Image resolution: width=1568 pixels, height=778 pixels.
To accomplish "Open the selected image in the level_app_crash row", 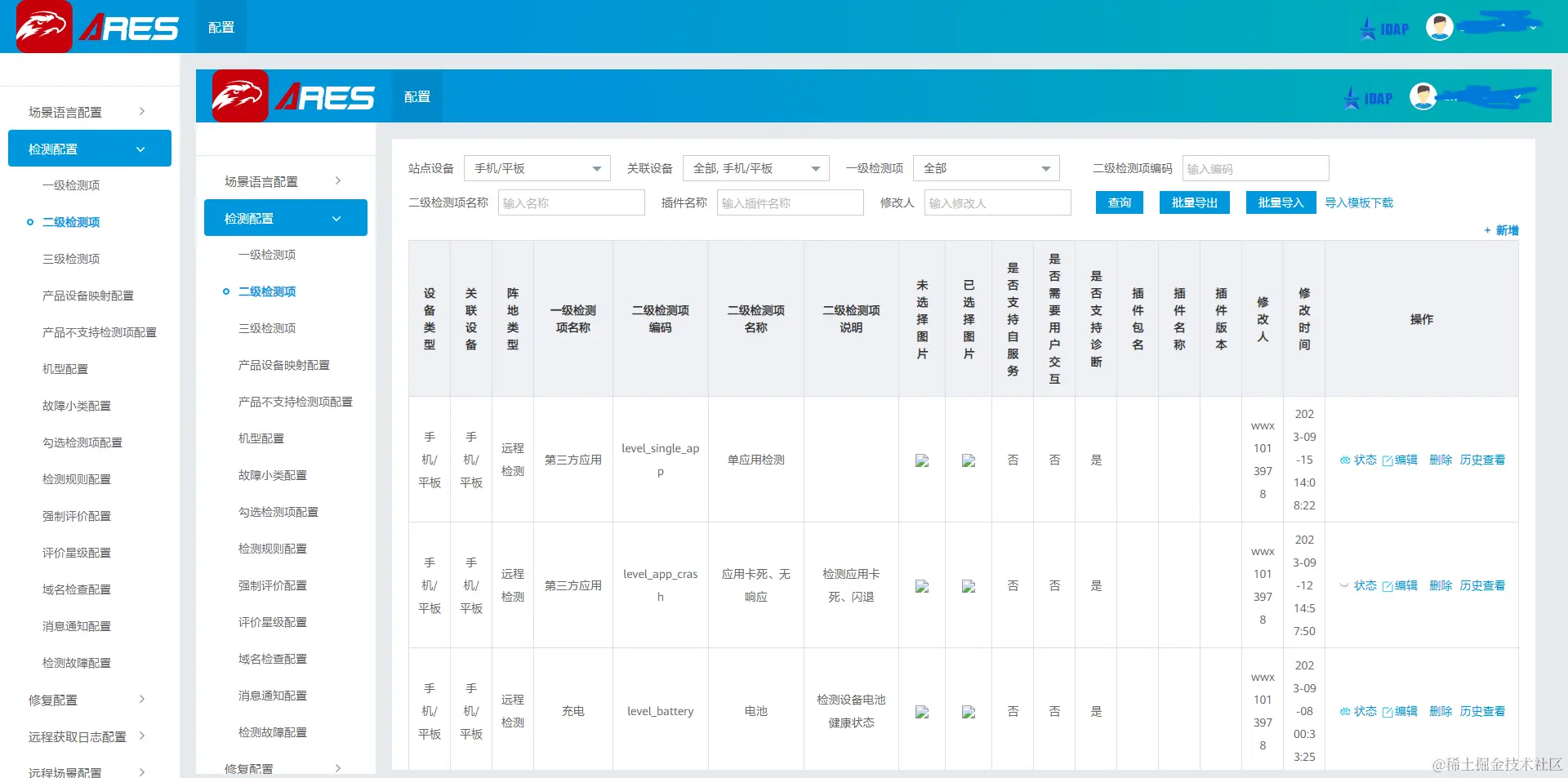I will point(969,586).
